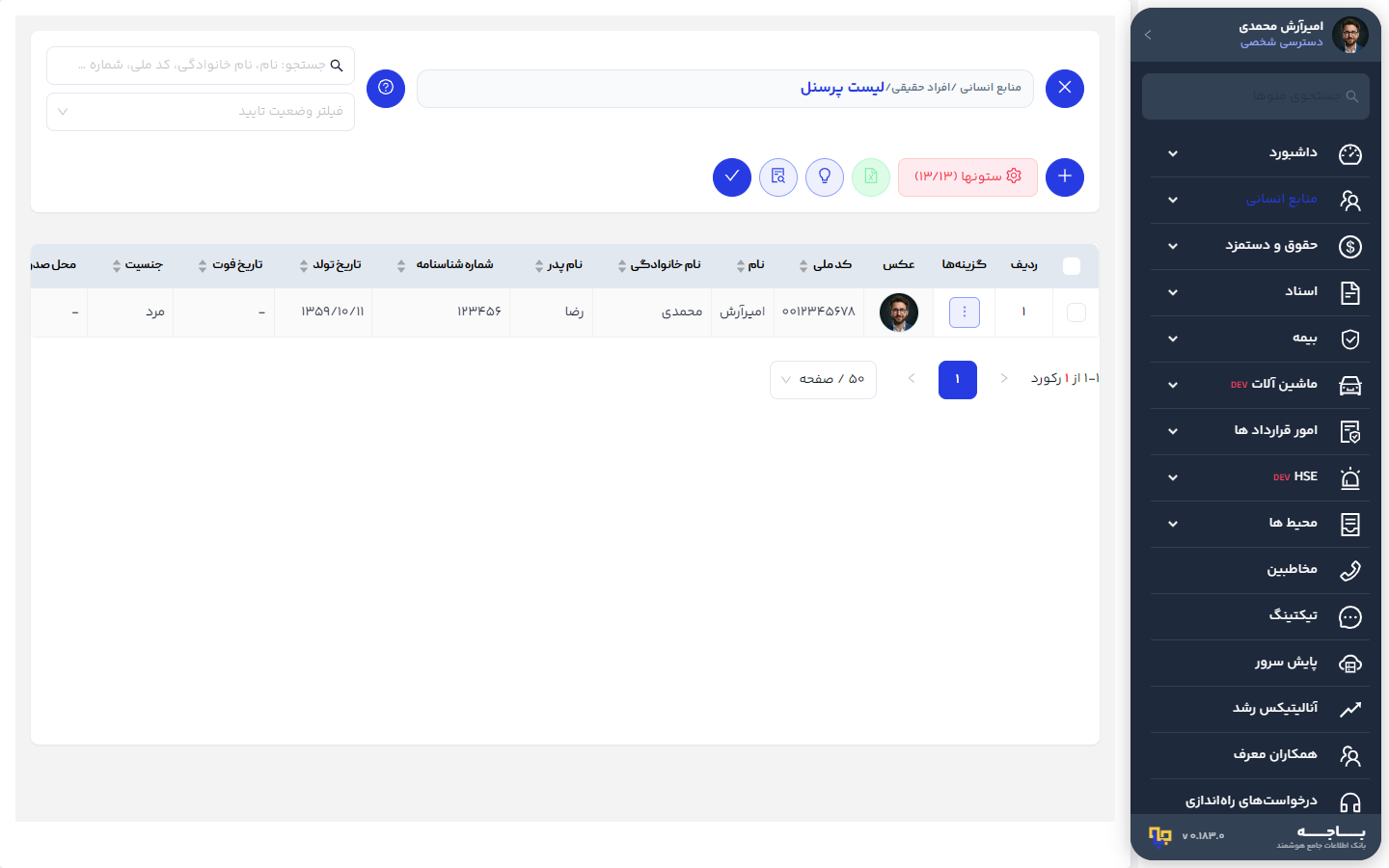Expand the اسناد sidebar menu
Screen dimensions: 1389x868
(x=1260, y=292)
